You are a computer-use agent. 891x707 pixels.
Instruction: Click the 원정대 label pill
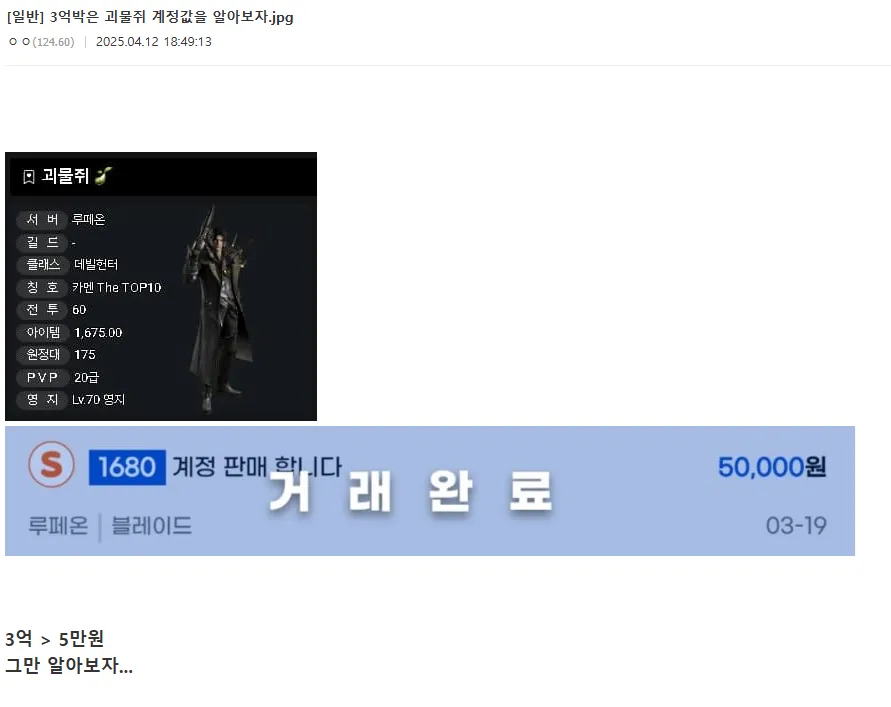[43, 355]
